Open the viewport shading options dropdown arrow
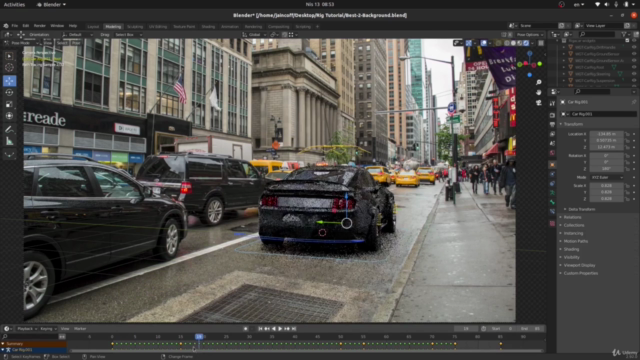This screenshot has width=640, height=360. click(x=533, y=43)
